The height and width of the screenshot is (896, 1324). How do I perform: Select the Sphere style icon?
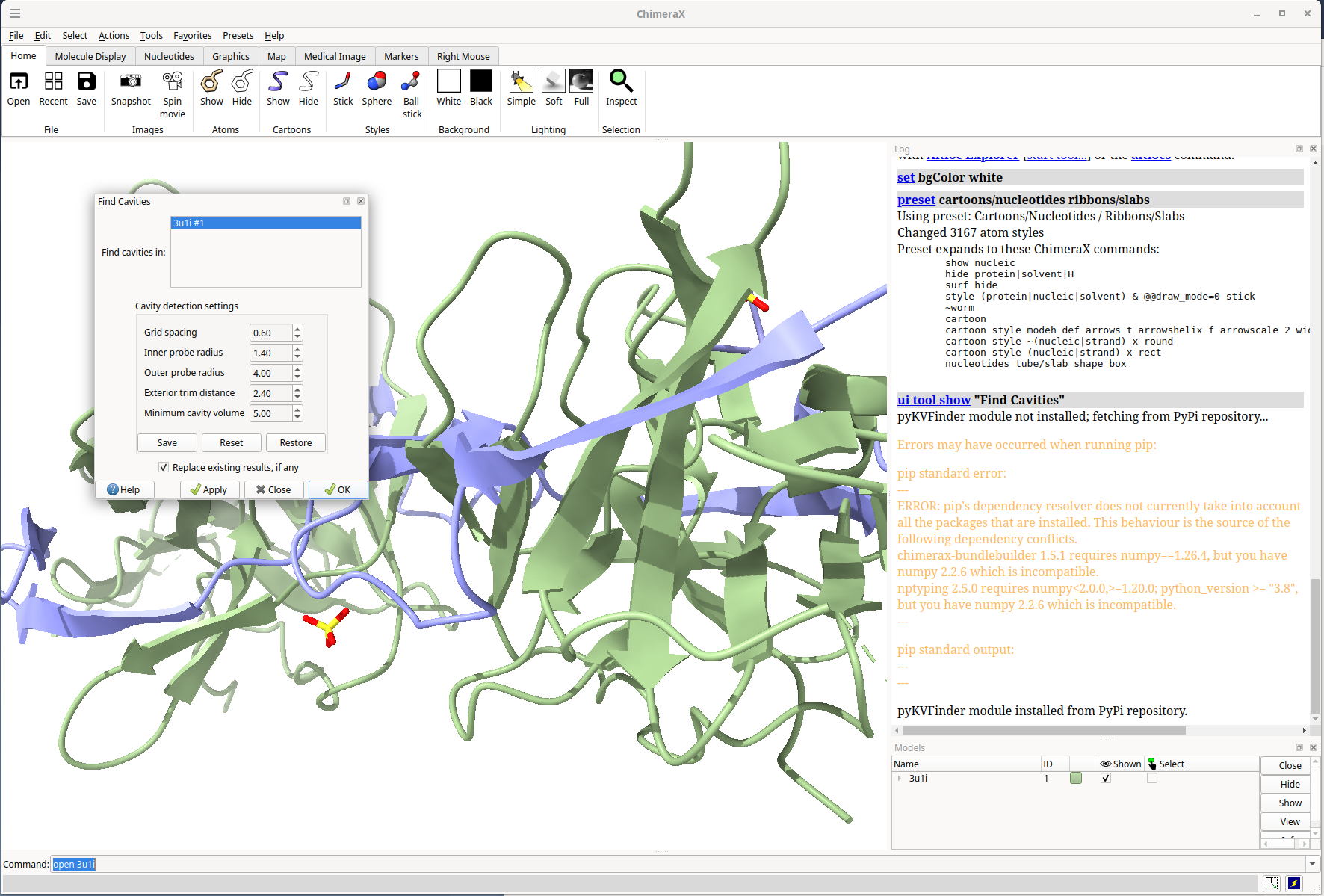(x=377, y=81)
